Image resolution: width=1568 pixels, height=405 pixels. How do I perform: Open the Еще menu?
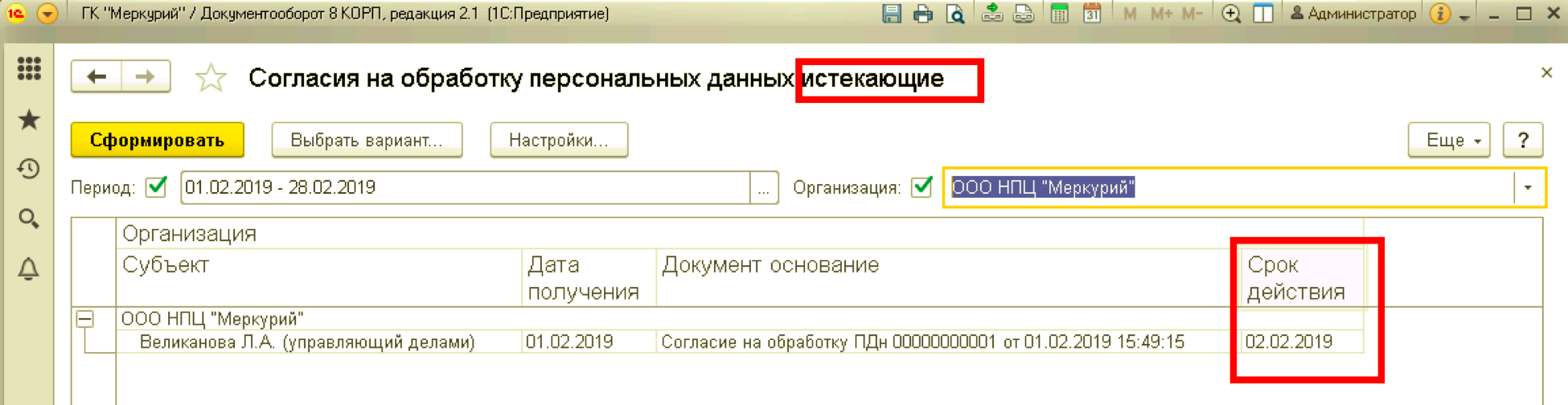click(x=1449, y=140)
